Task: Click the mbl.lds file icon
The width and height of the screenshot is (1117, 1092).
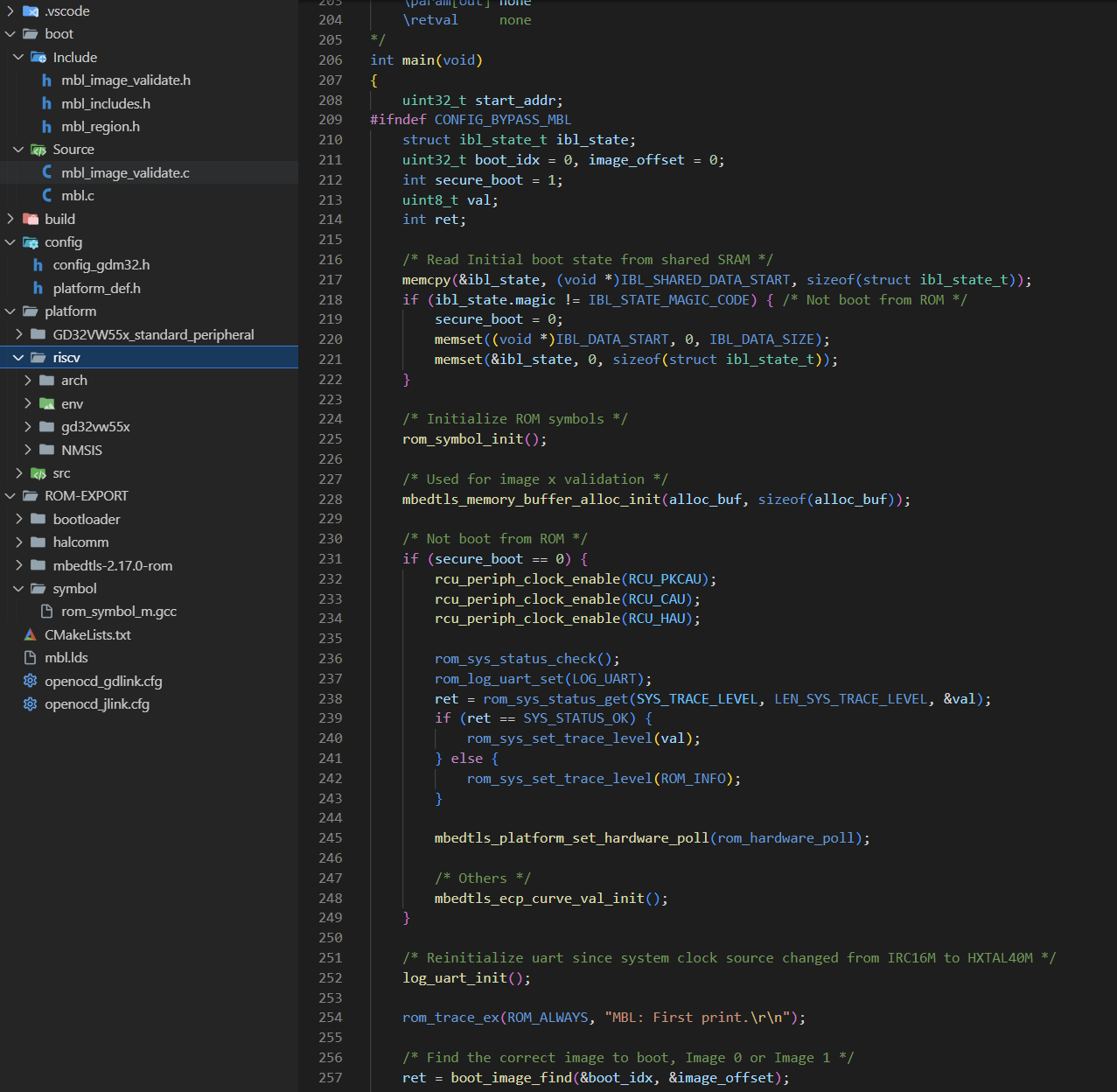Action: click(x=31, y=658)
